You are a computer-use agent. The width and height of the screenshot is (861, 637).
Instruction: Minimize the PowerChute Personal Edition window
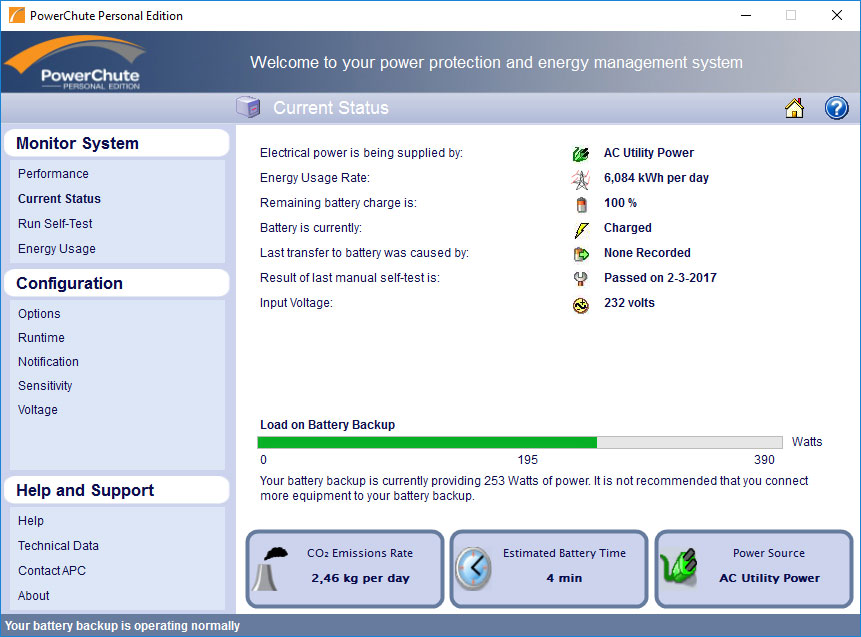point(746,15)
